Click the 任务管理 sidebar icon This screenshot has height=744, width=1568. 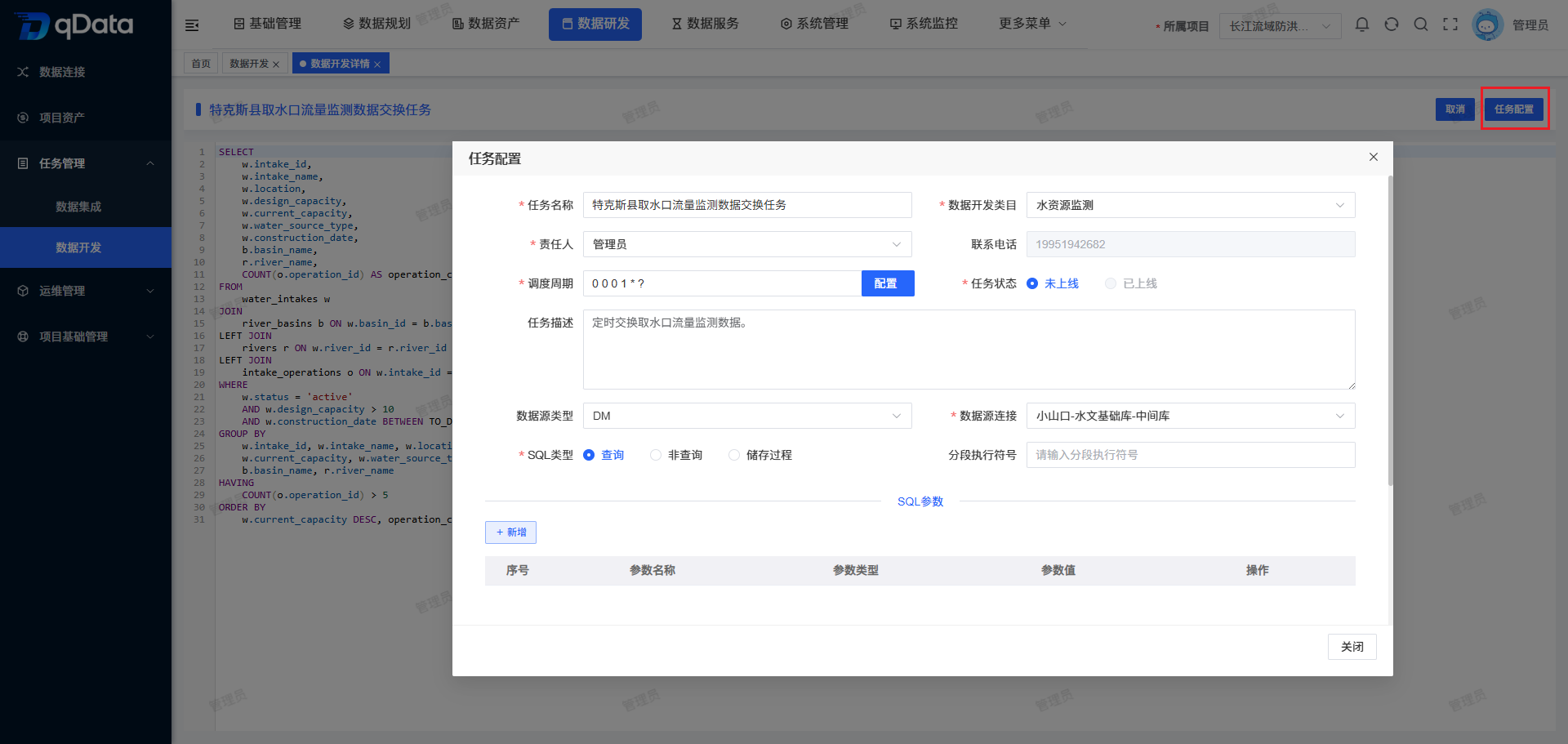(23, 163)
